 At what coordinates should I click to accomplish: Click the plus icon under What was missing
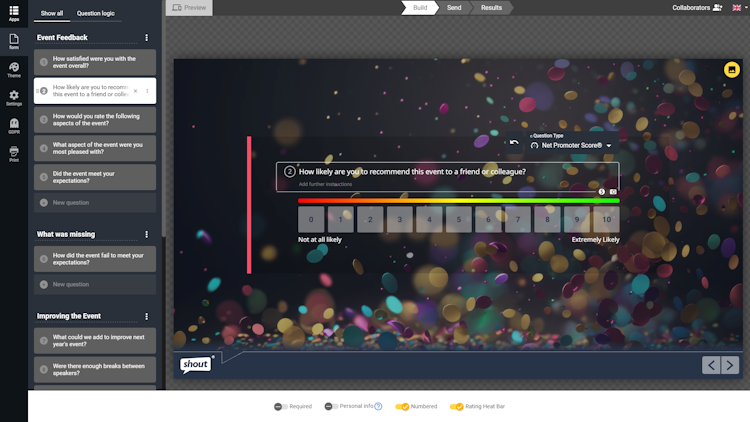pos(44,285)
